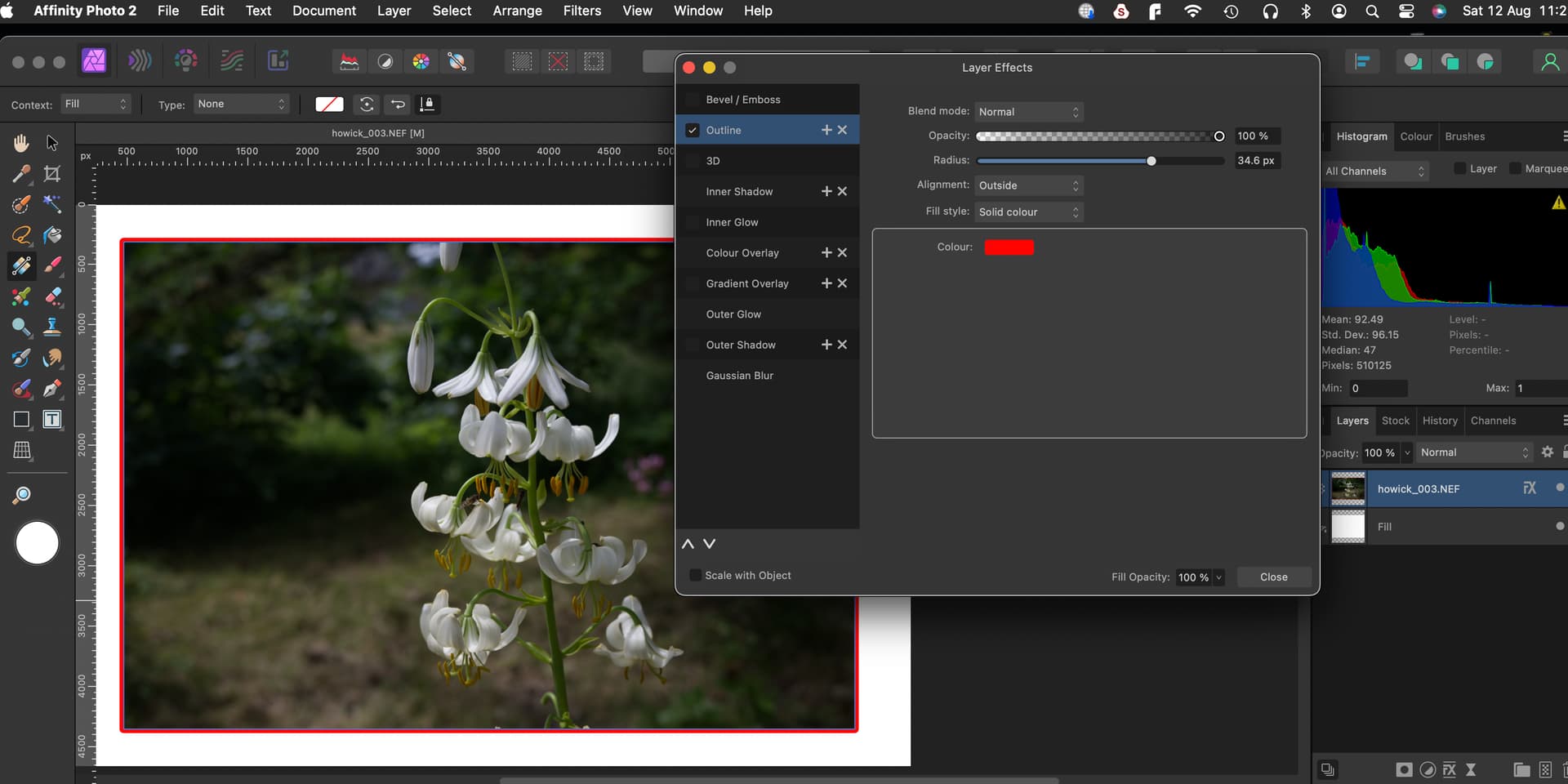Open the Filters menu
Screen dimensions: 1568x784
[581, 11]
